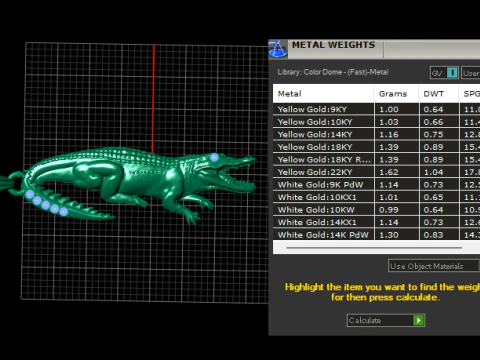Click DWT value 0.75 for 14KY
480x360 pixels.
433,135
